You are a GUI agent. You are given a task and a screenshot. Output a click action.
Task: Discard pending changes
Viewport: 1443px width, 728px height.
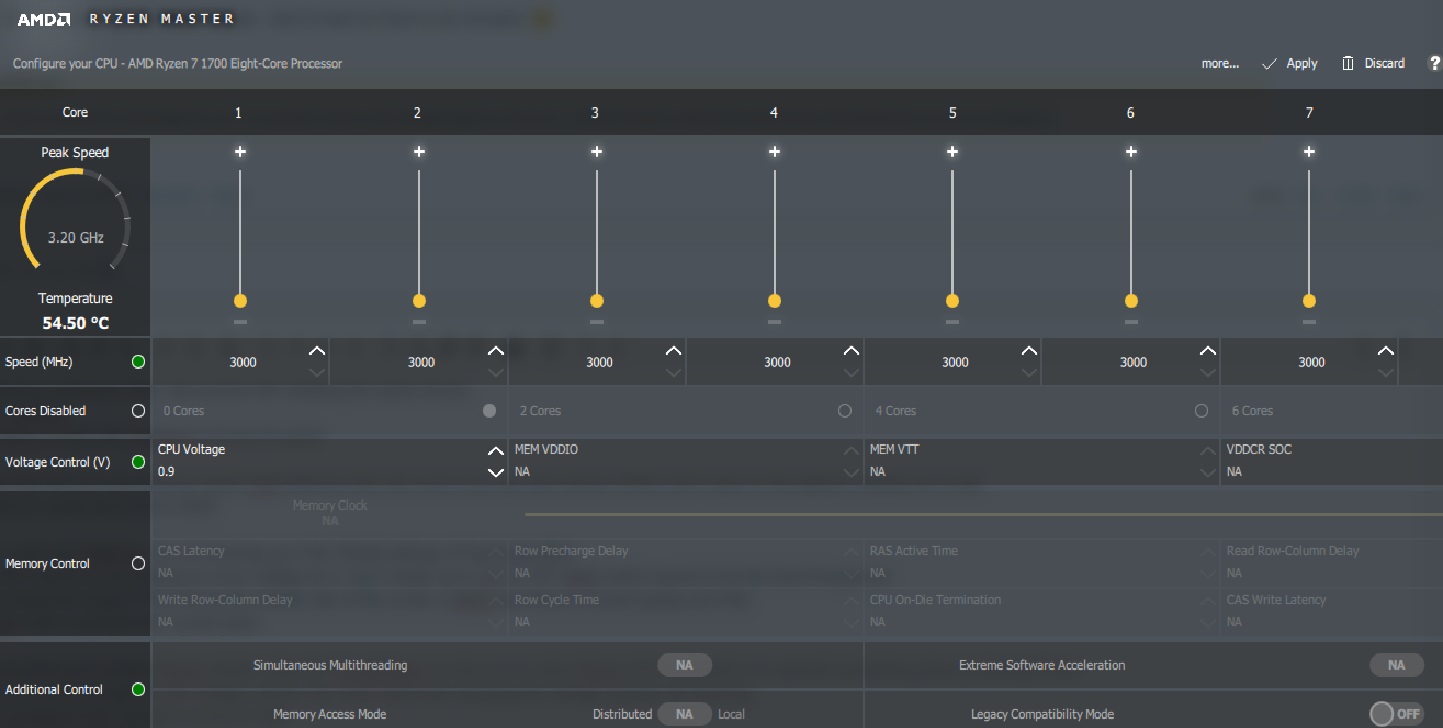coord(1373,63)
